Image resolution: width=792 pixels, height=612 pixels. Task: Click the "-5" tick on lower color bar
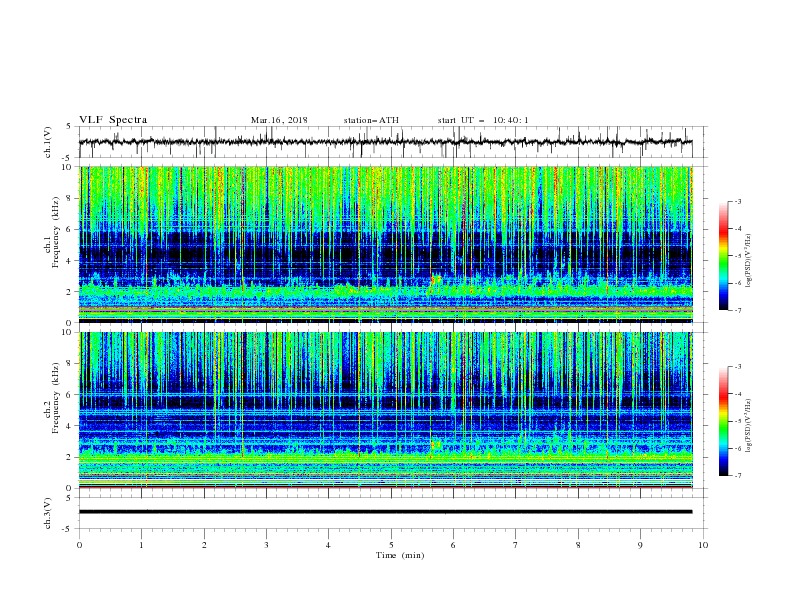738,421
